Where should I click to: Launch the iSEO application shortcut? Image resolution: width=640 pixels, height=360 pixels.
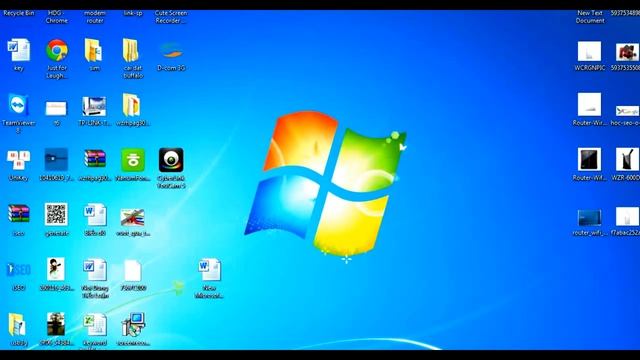point(18,270)
